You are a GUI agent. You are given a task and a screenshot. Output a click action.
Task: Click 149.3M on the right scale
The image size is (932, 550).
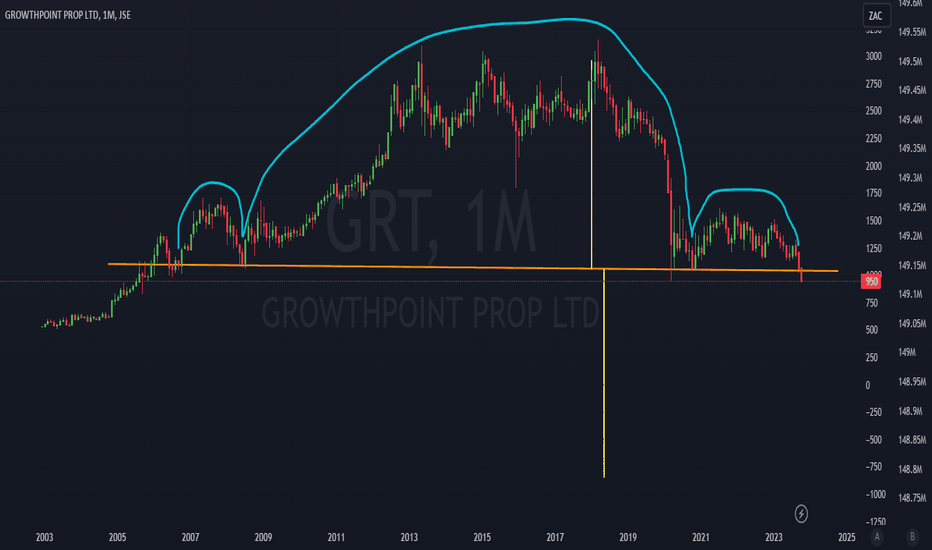pyautogui.click(x=910, y=178)
